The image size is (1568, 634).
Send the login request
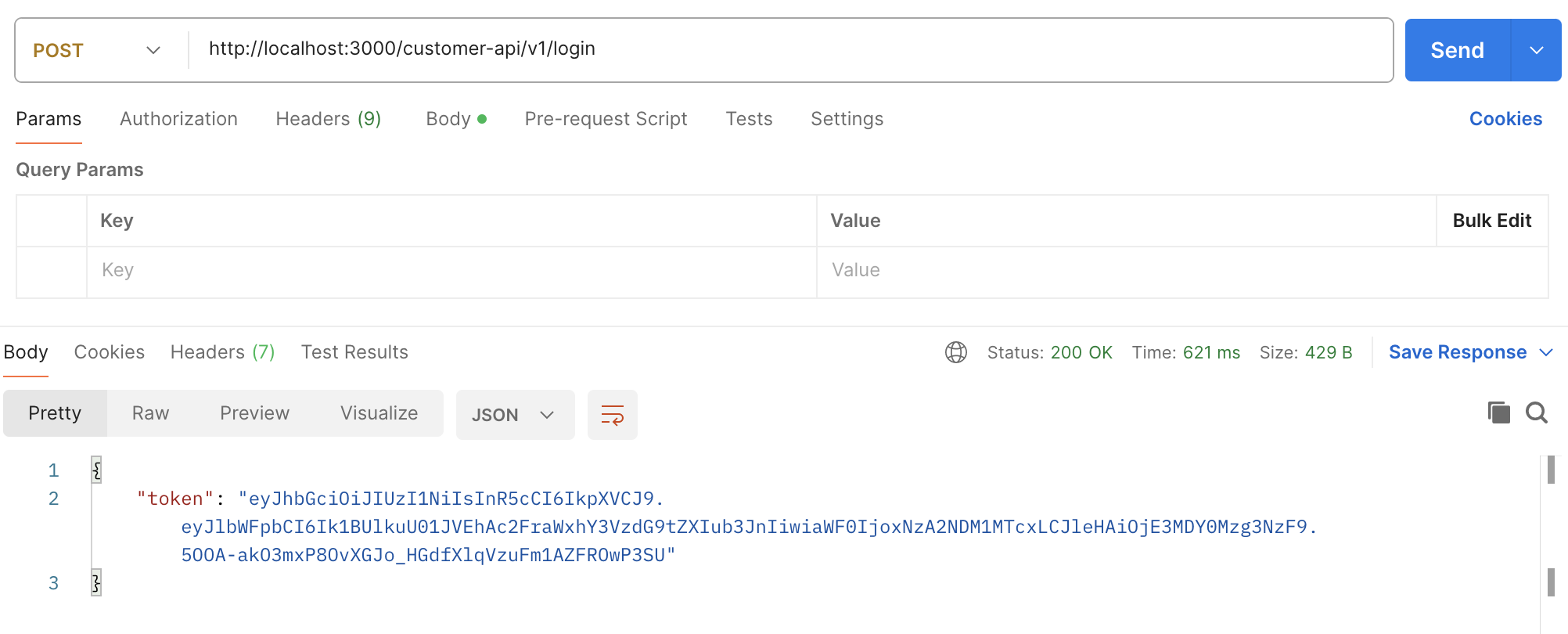click(1457, 50)
